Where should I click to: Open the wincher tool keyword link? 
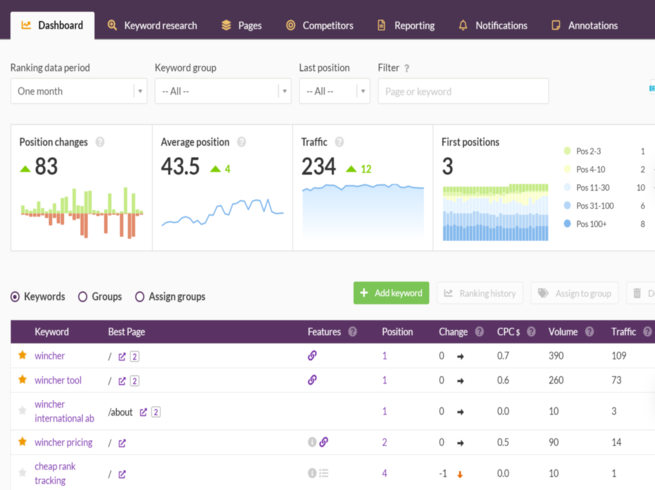tap(58, 380)
